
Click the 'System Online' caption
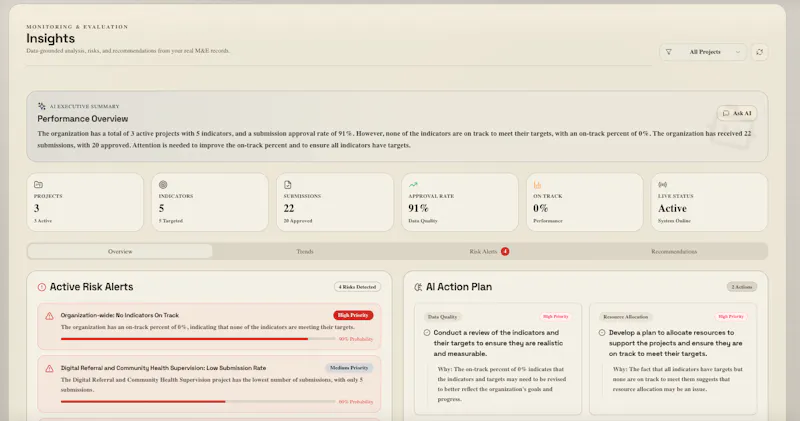coord(674,221)
